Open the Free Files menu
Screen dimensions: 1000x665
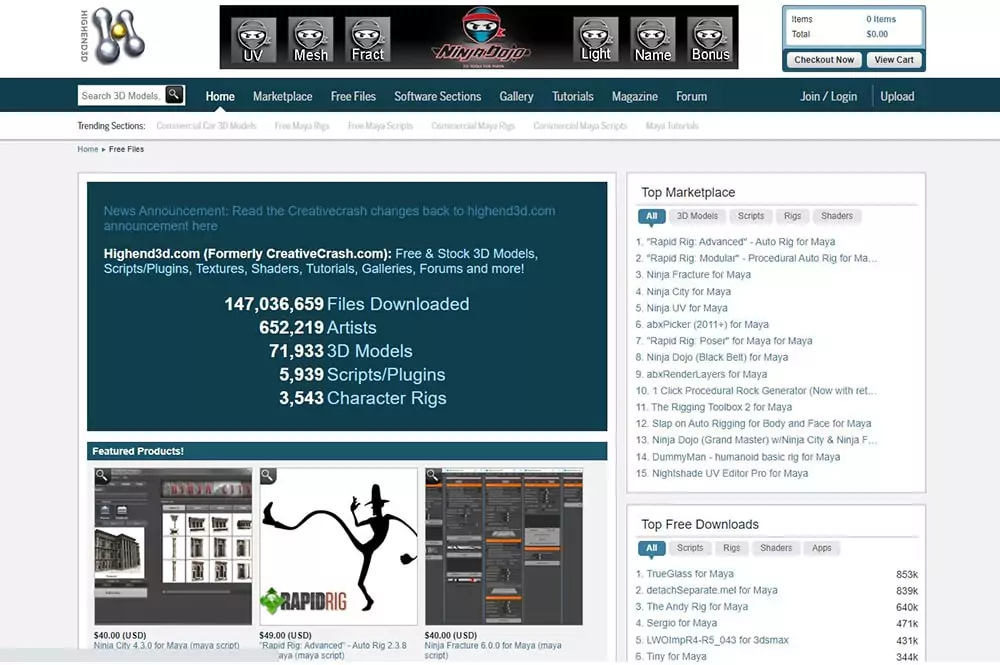(353, 96)
